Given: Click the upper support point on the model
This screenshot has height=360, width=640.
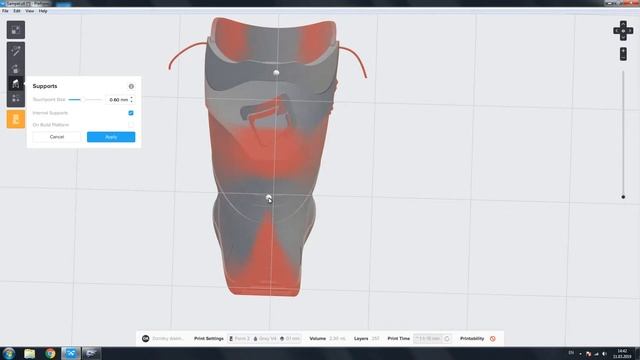Looking at the screenshot, I should pyautogui.click(x=276, y=73).
